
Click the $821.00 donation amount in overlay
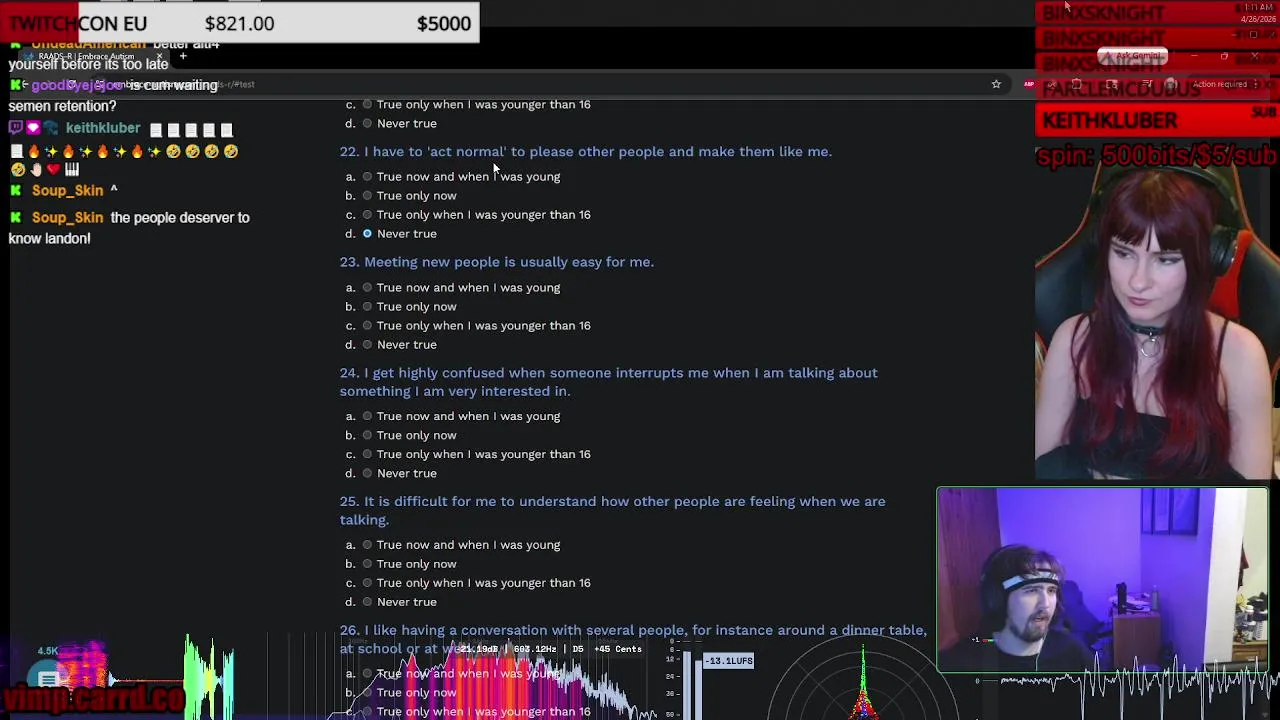[x=239, y=23]
